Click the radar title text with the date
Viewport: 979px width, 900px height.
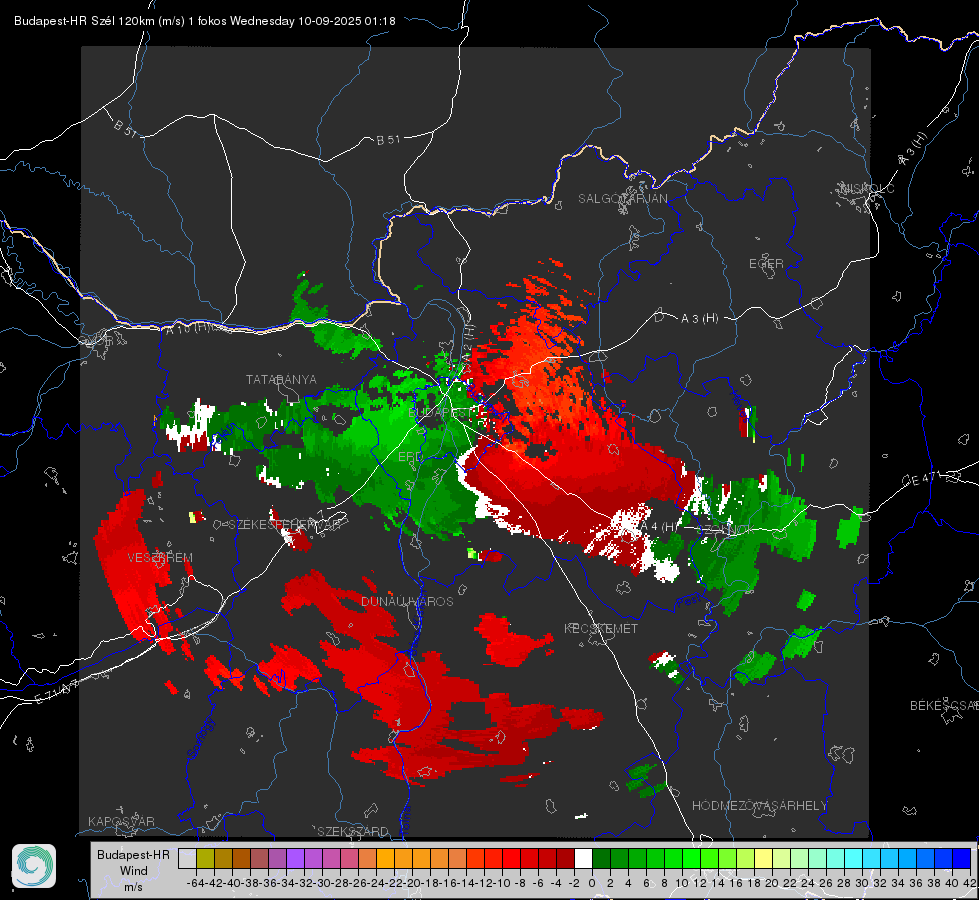point(205,21)
